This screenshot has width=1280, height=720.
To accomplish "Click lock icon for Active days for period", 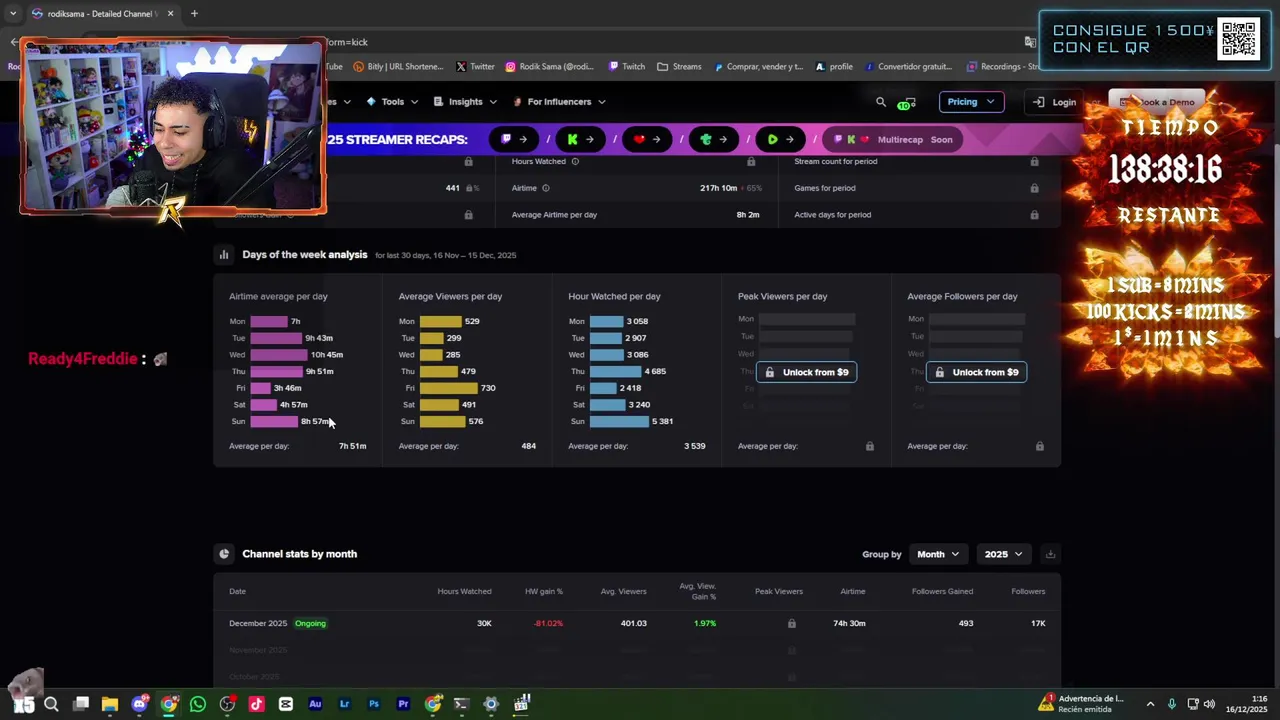I will click(1034, 215).
